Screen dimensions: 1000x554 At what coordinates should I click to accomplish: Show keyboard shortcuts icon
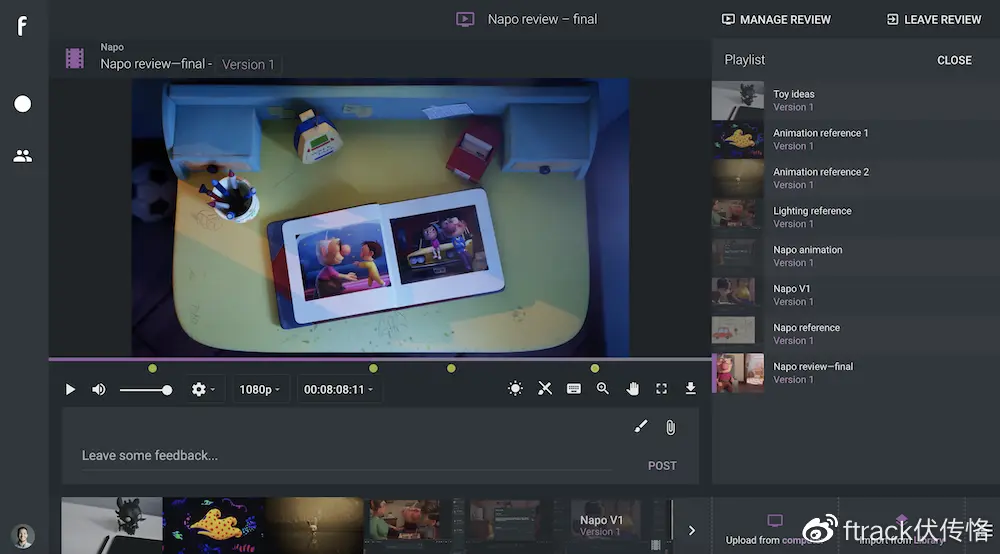pos(574,389)
